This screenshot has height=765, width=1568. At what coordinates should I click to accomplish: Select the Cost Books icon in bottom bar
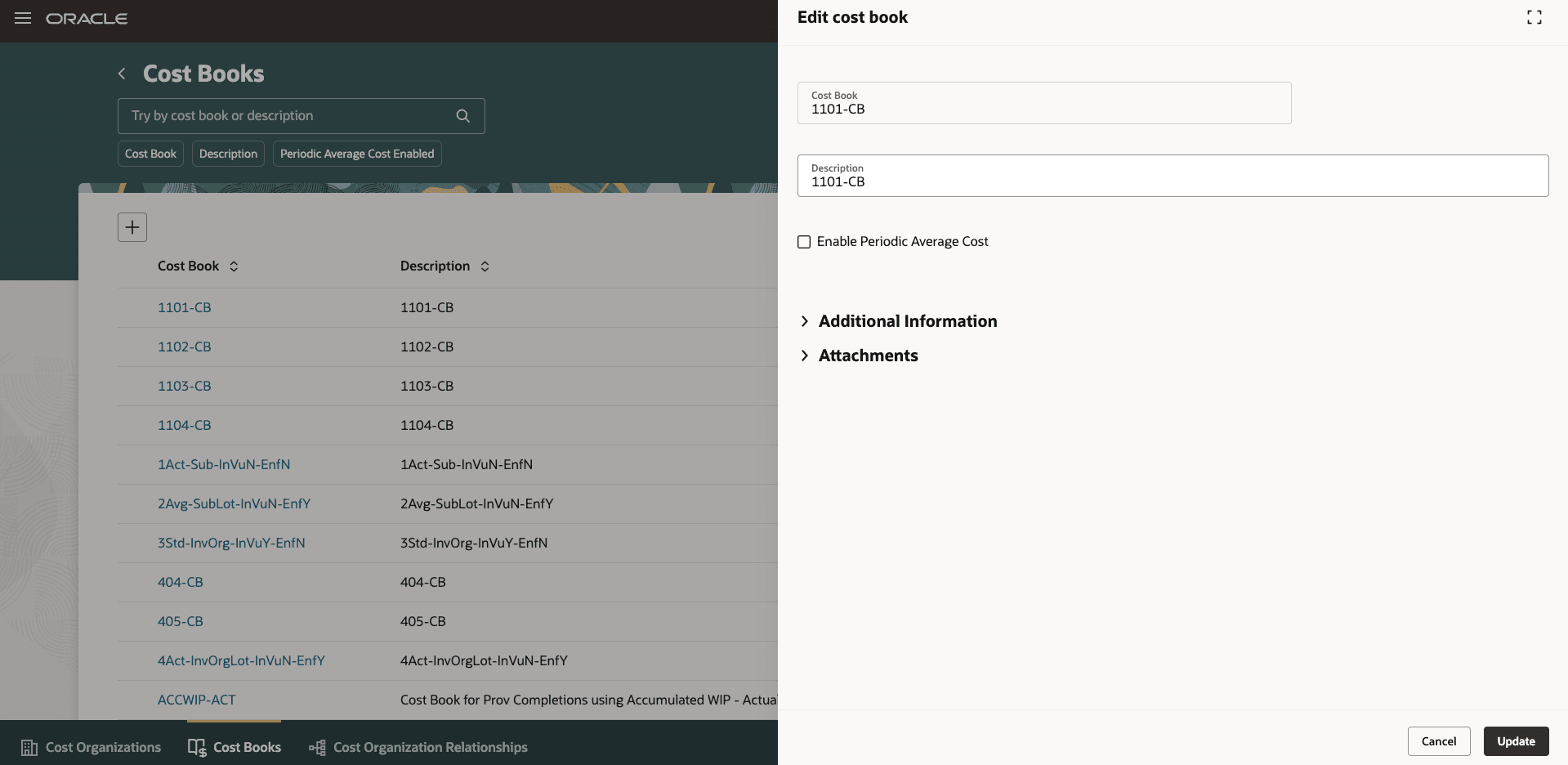(x=197, y=746)
